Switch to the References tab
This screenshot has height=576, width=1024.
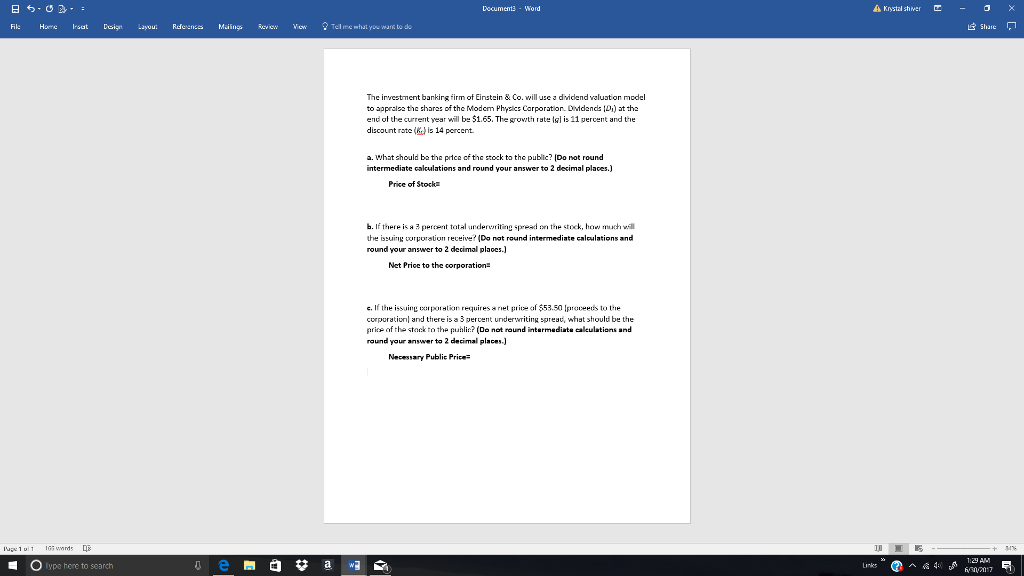tap(186, 28)
